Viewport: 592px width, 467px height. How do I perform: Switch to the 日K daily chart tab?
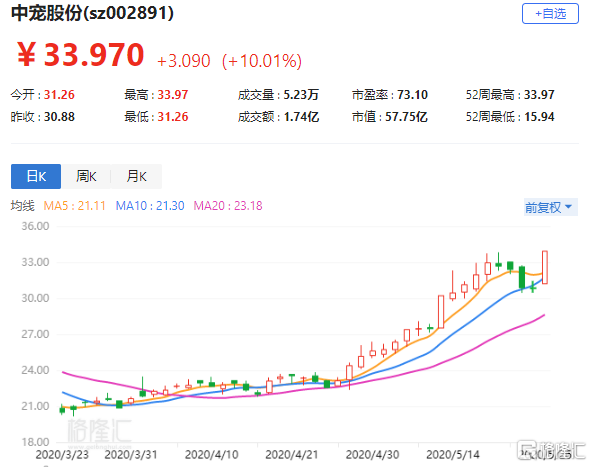tap(36, 176)
